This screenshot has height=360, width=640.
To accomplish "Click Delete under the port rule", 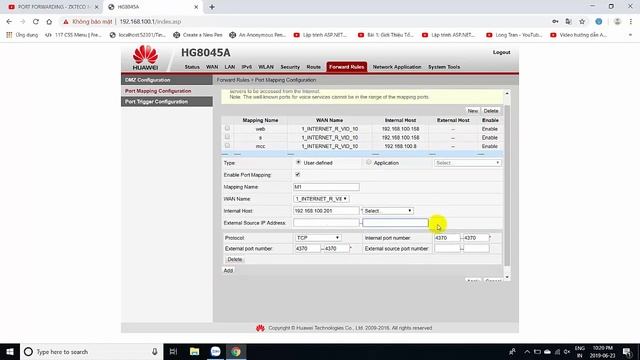I will [235, 259].
